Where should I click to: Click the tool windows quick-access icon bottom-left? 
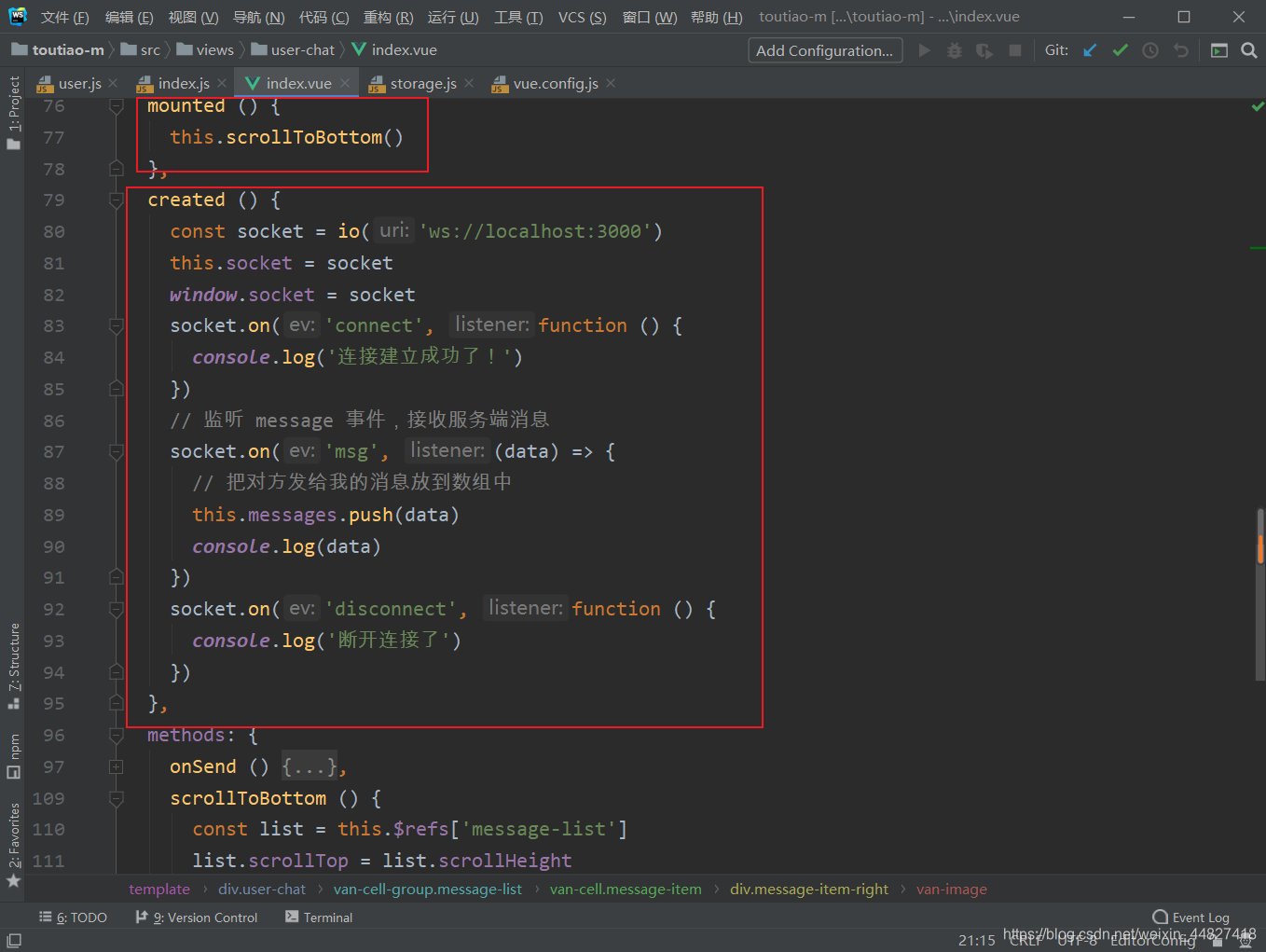(x=14, y=940)
